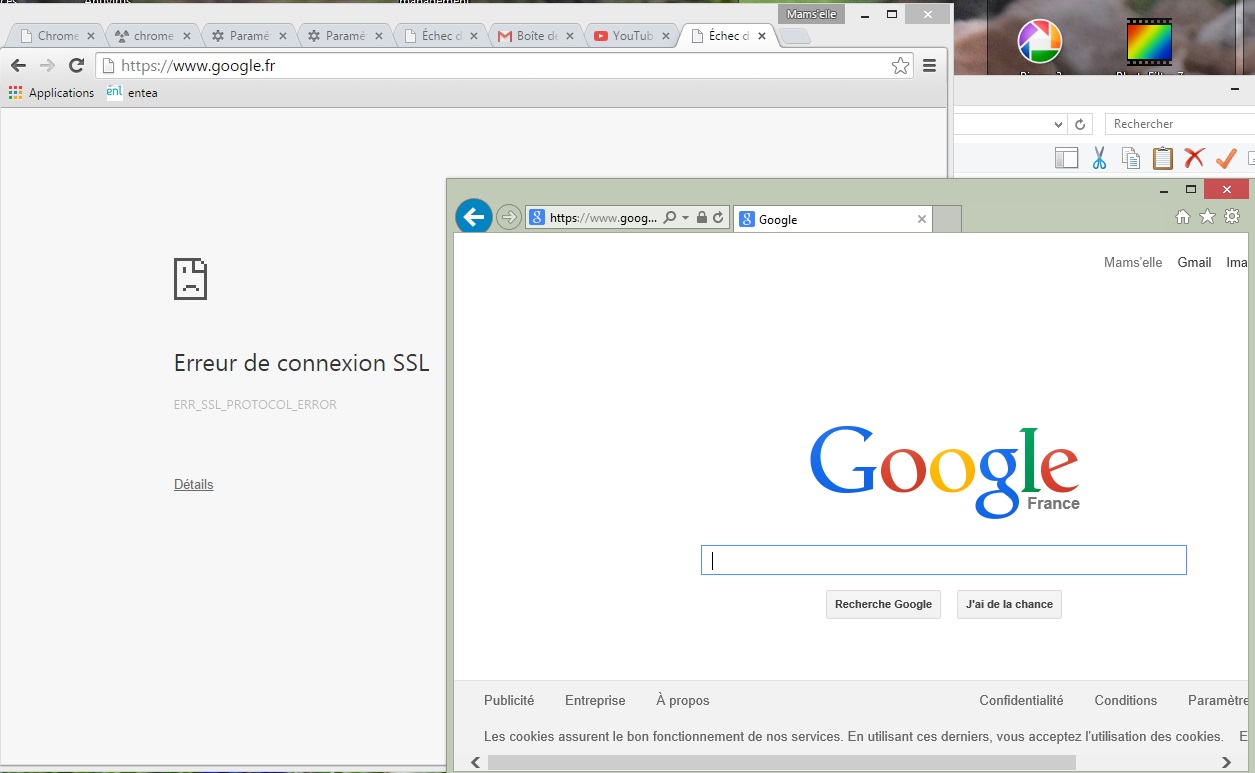This screenshot has height=773, width=1255.
Task: Close the Google tab in Internet Explorer
Action: pos(922,219)
